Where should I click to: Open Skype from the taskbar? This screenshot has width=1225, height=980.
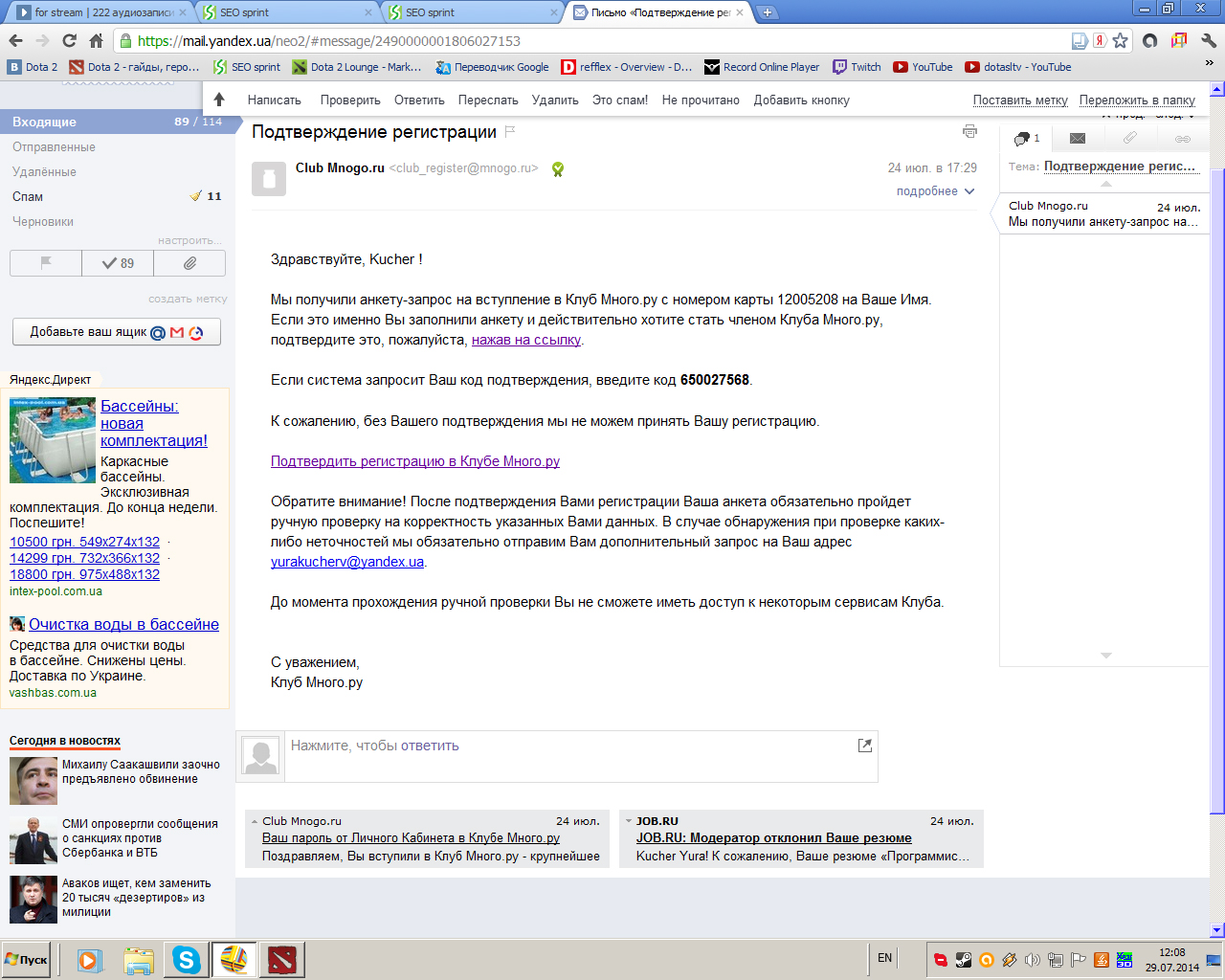click(186, 960)
